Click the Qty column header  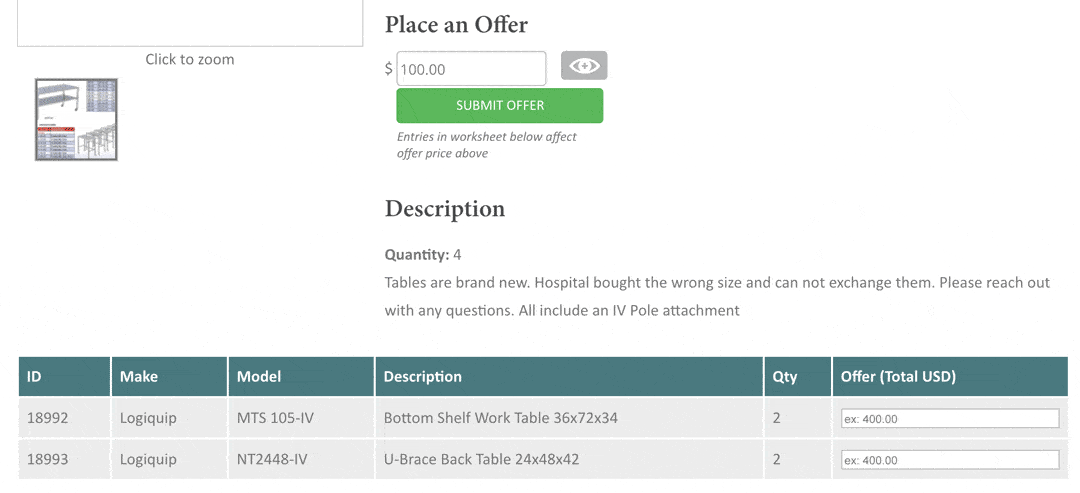785,377
